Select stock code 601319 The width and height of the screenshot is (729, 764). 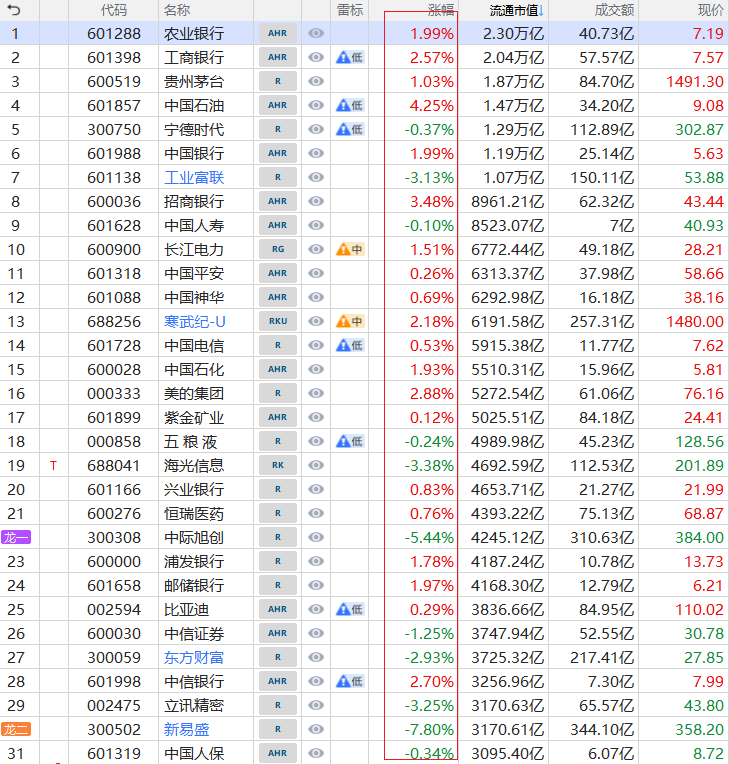114,754
